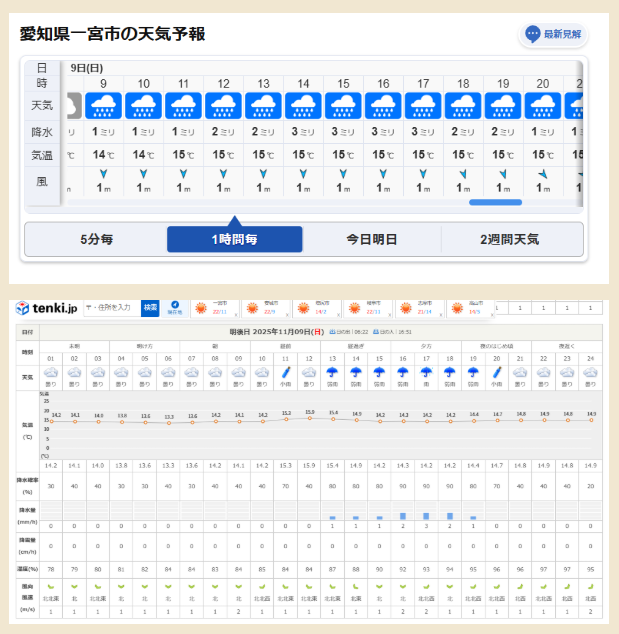619x634 pixels.
Task: Click the 最新見解 button
Action: coord(553,34)
